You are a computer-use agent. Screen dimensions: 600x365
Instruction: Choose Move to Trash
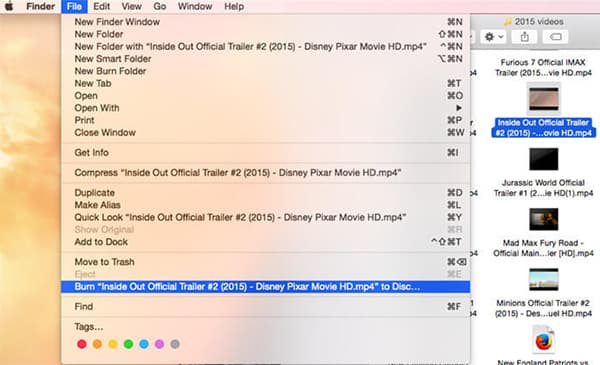(x=266, y=262)
